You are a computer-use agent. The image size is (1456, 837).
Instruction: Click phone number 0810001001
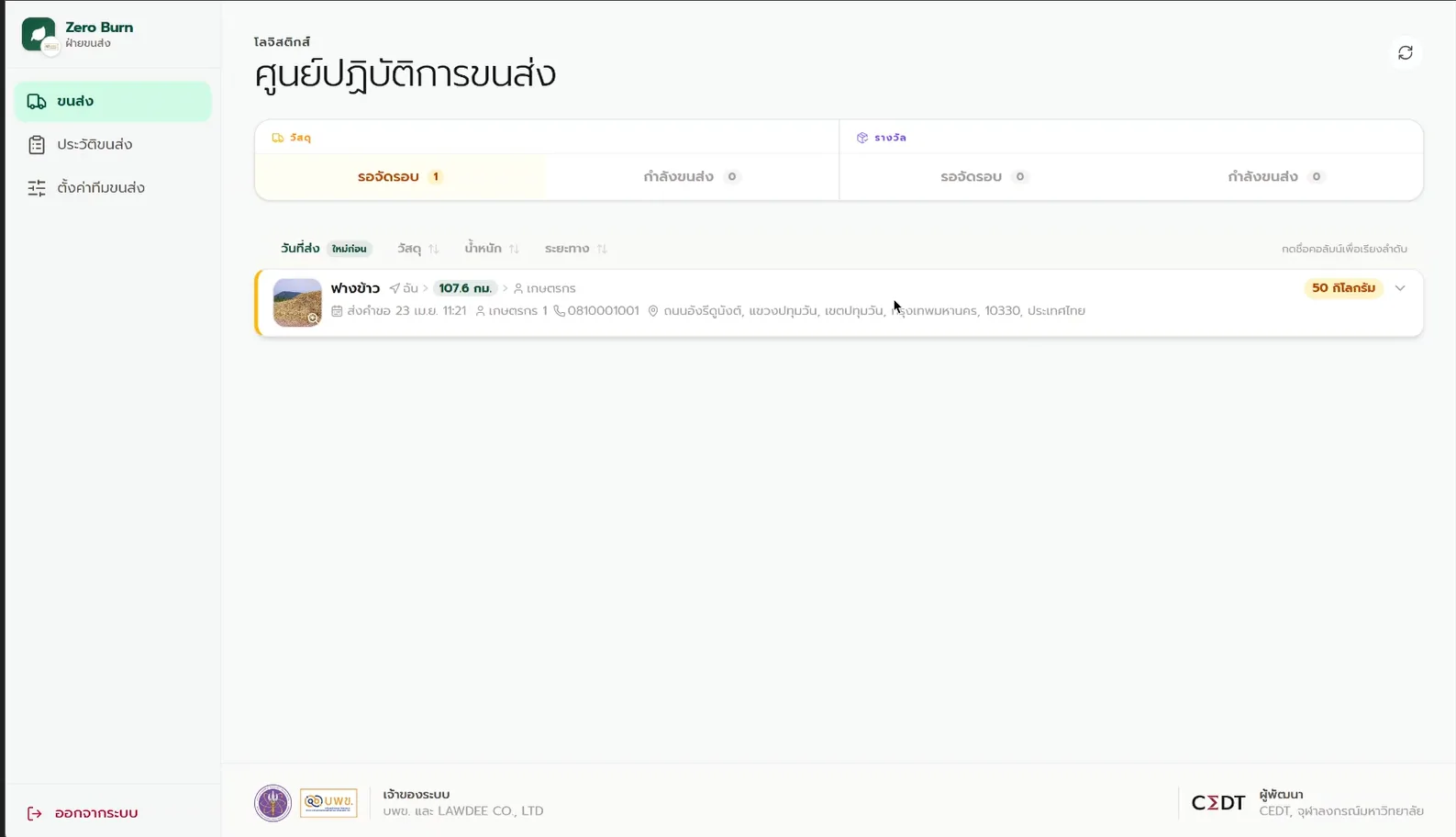[603, 311]
